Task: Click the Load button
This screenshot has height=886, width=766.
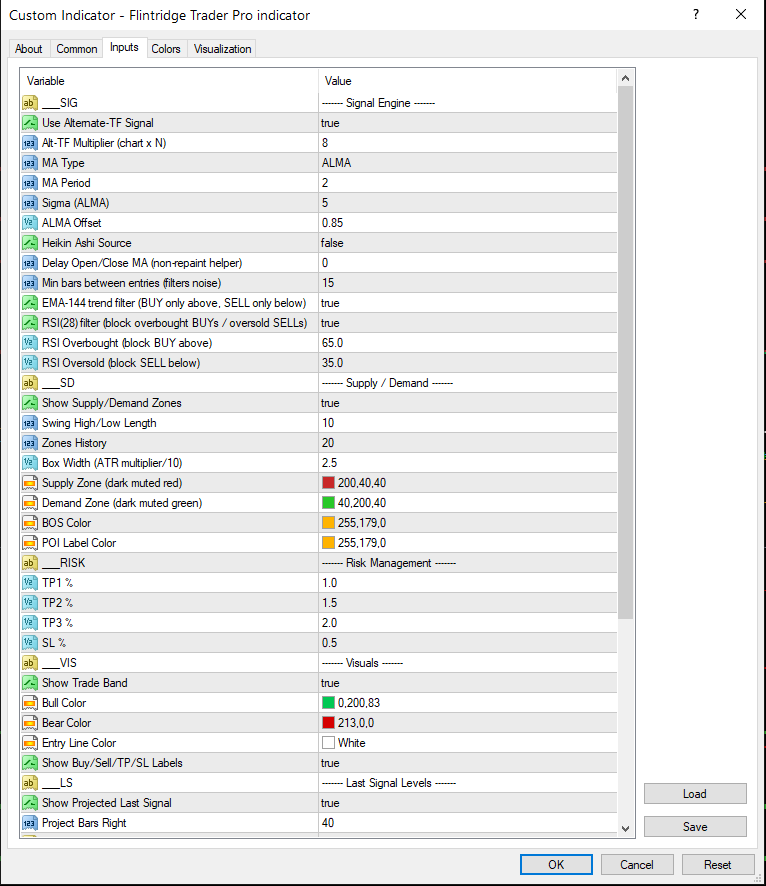Action: [x=695, y=794]
